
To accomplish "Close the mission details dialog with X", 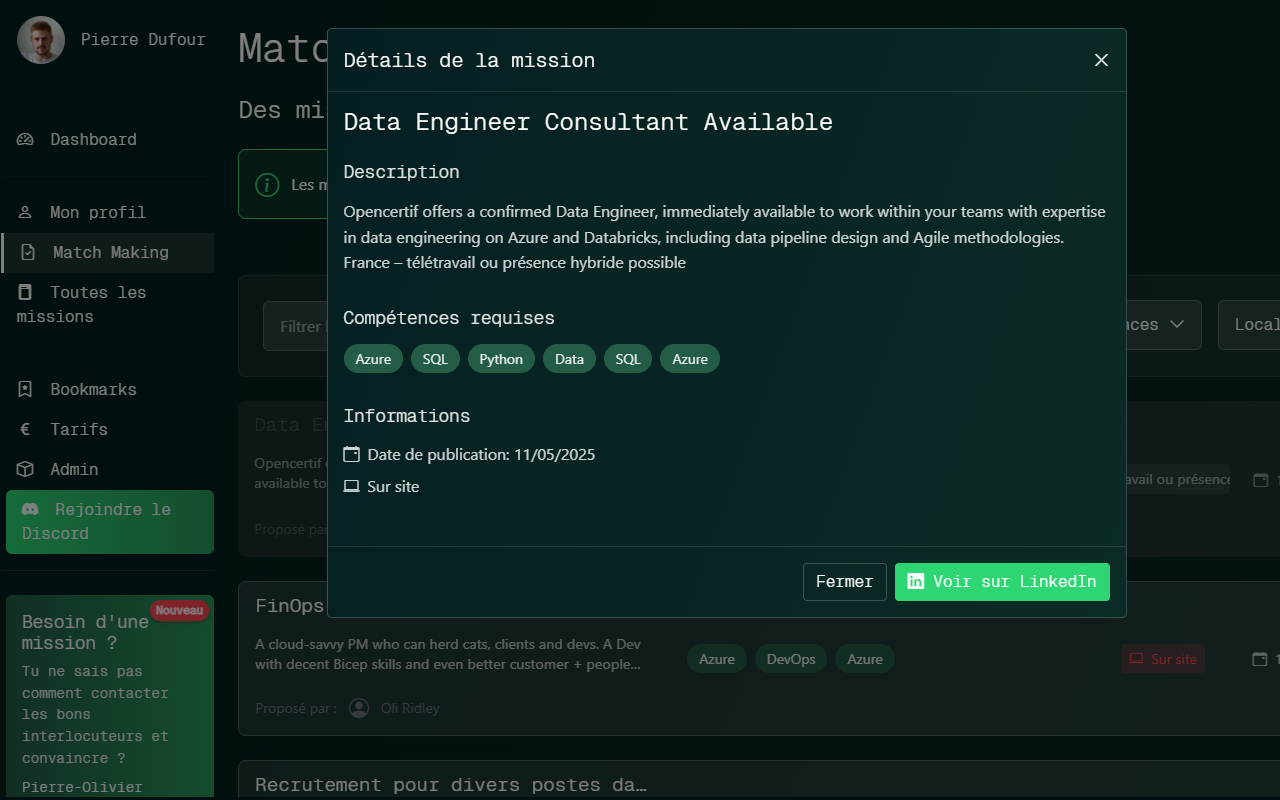I will (1101, 60).
